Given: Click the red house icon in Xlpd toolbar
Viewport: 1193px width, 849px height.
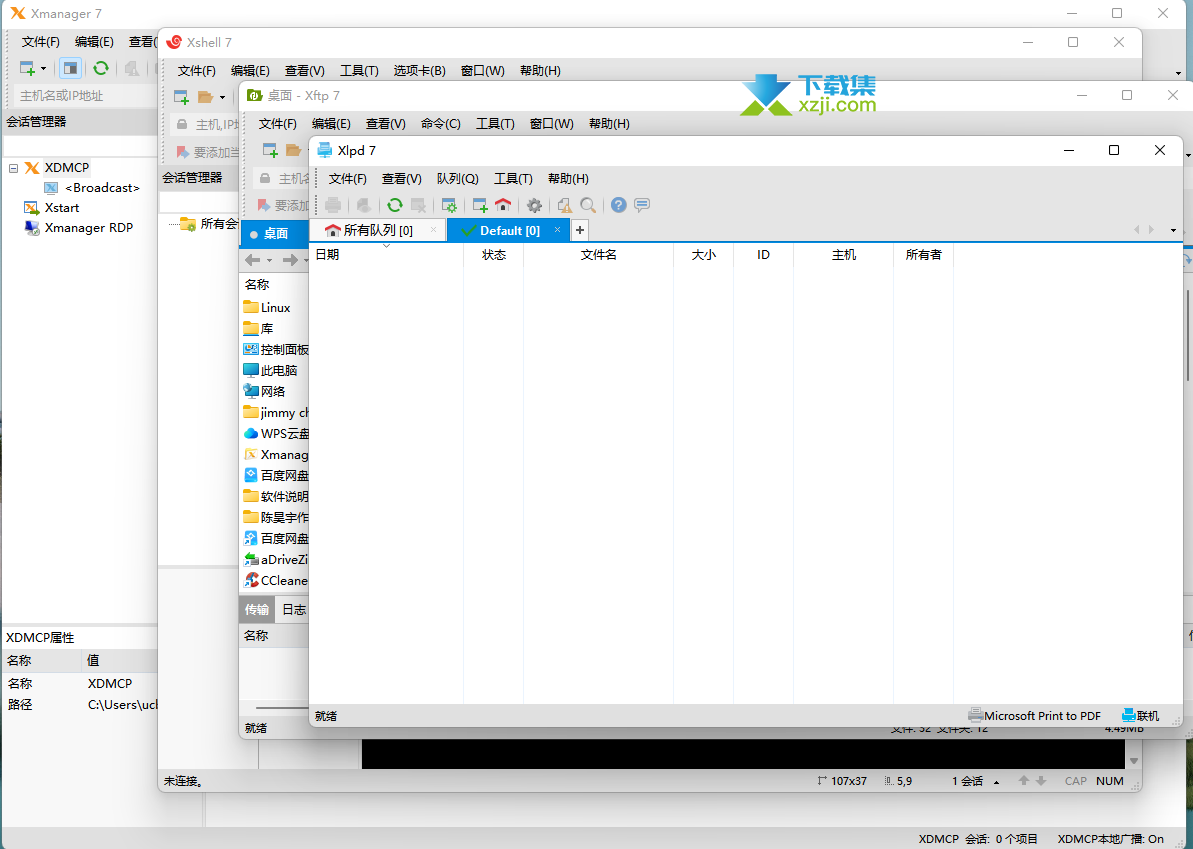Looking at the screenshot, I should [503, 205].
